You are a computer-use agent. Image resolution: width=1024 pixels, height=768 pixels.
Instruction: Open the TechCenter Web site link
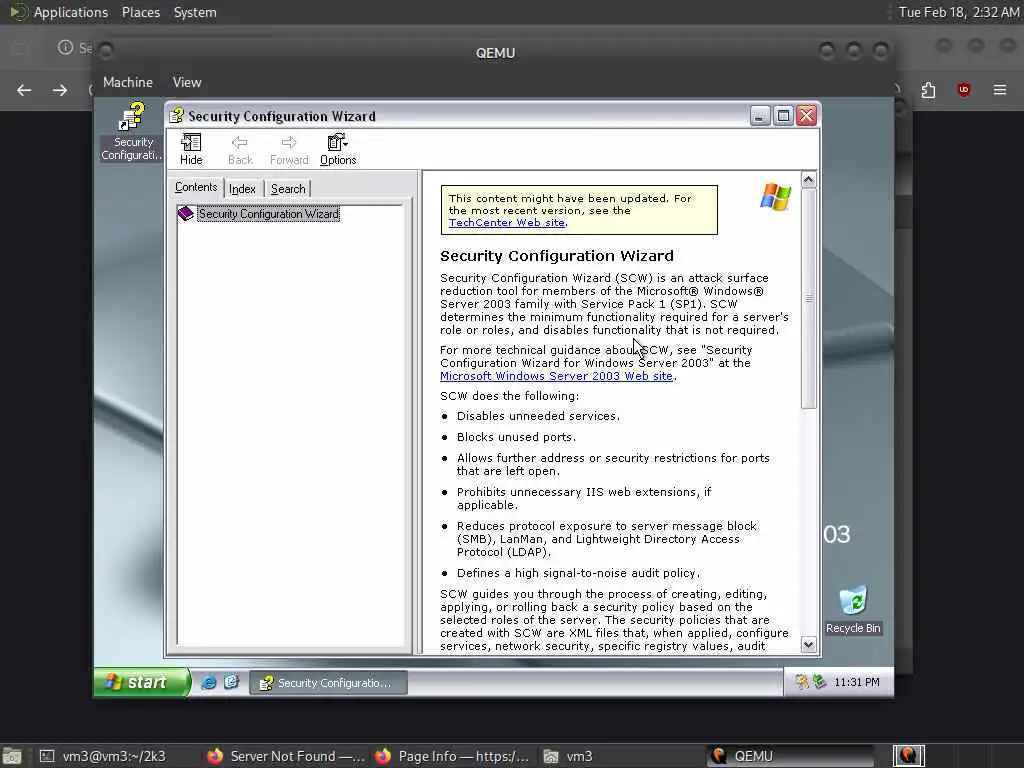pos(506,223)
